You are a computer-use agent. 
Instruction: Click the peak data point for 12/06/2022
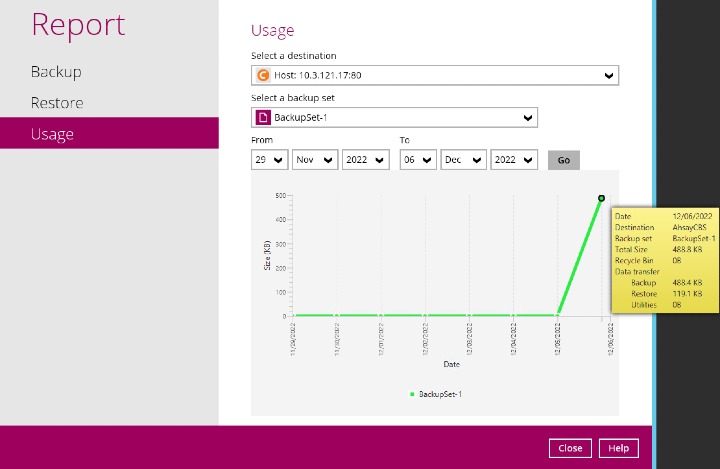point(601,198)
